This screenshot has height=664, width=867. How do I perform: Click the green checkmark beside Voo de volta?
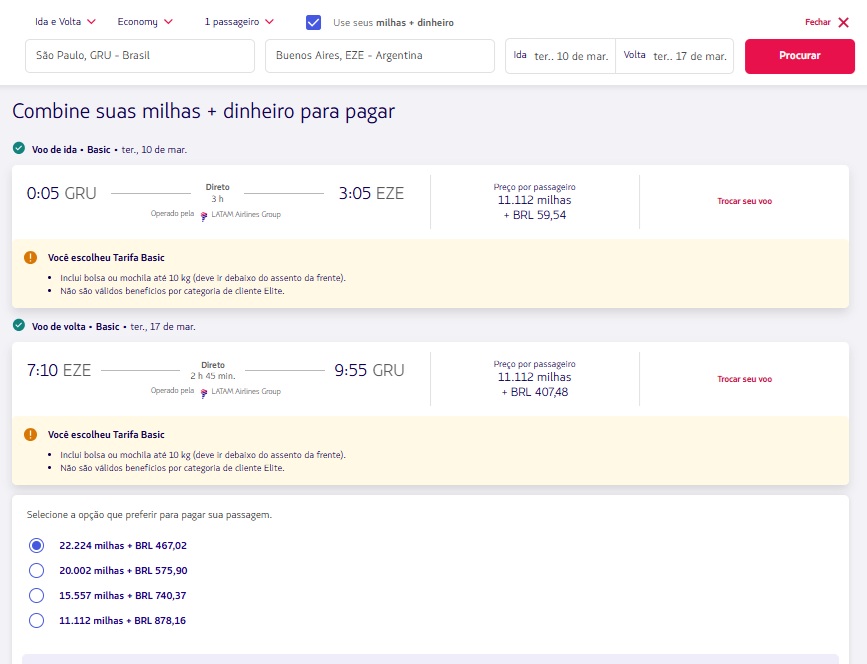(19, 325)
